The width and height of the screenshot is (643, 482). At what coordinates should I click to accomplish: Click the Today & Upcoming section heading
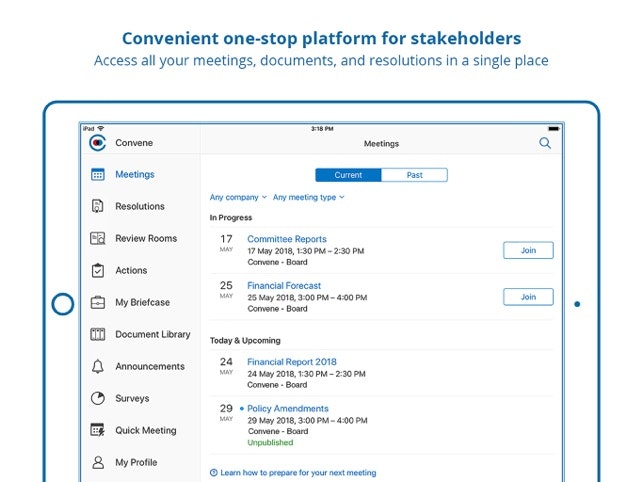[245, 340]
